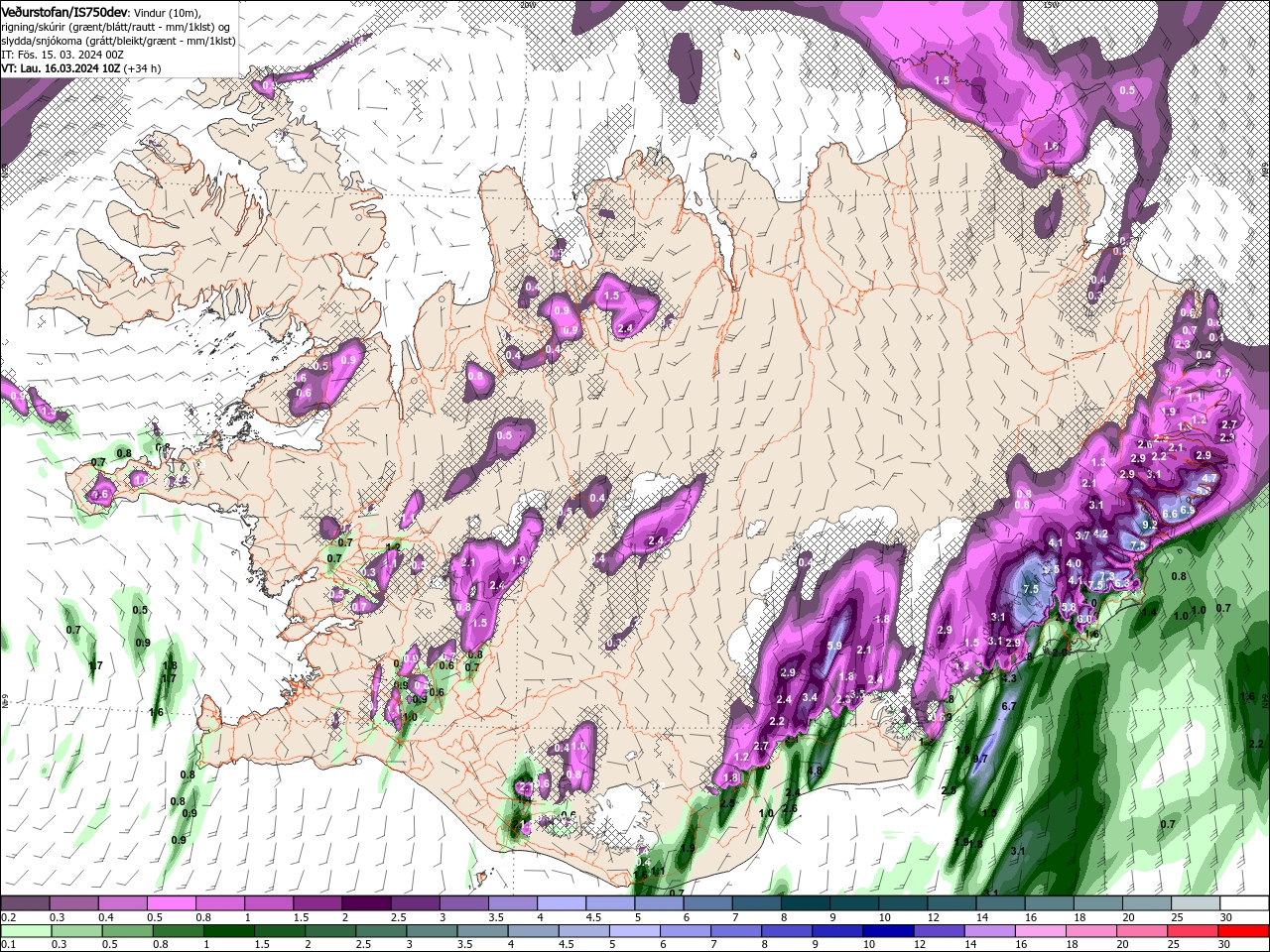The height and width of the screenshot is (952, 1270).
Task: Click the '9.2' precipitation value on the east coast
Action: (x=1151, y=525)
